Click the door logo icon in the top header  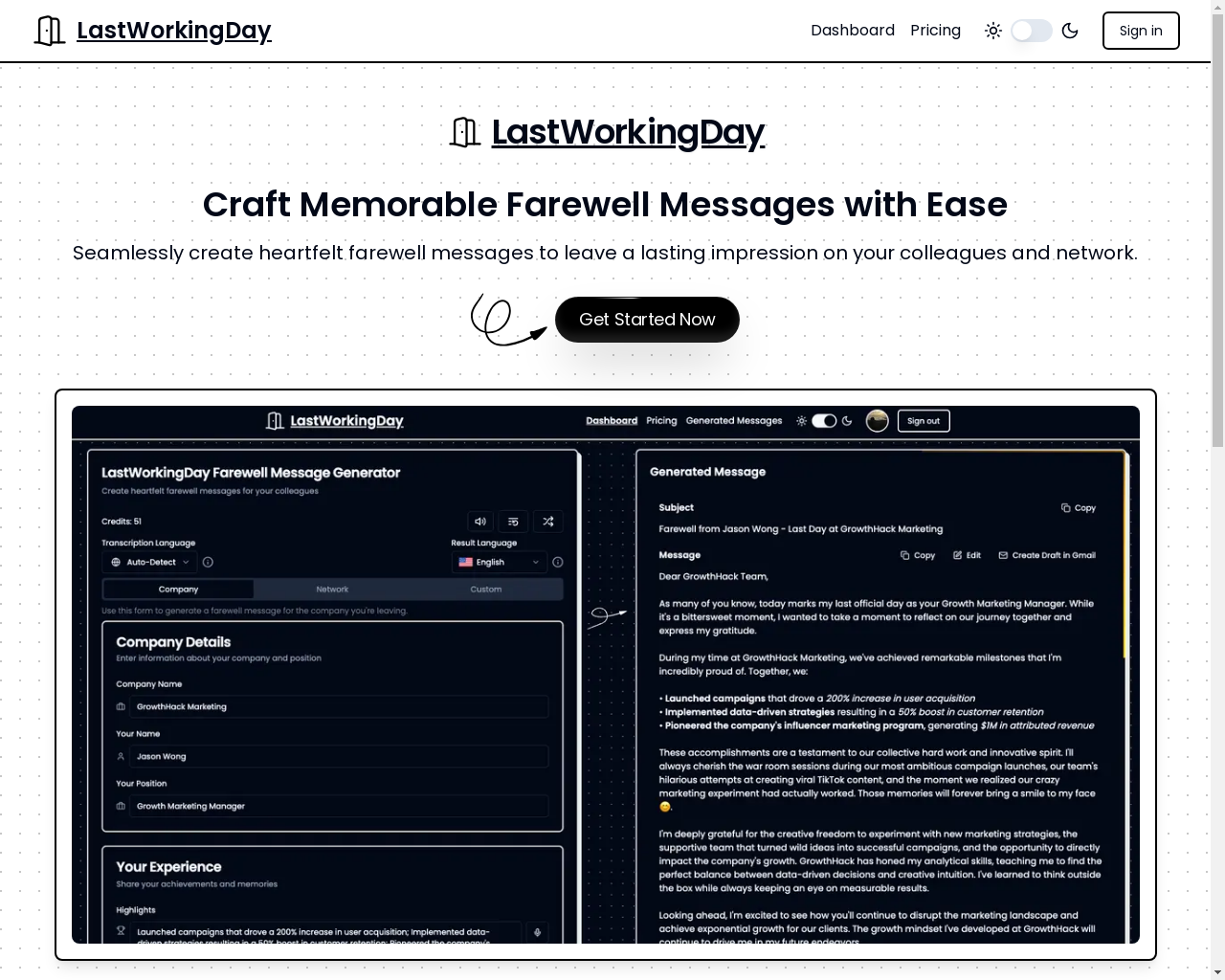coord(50,31)
